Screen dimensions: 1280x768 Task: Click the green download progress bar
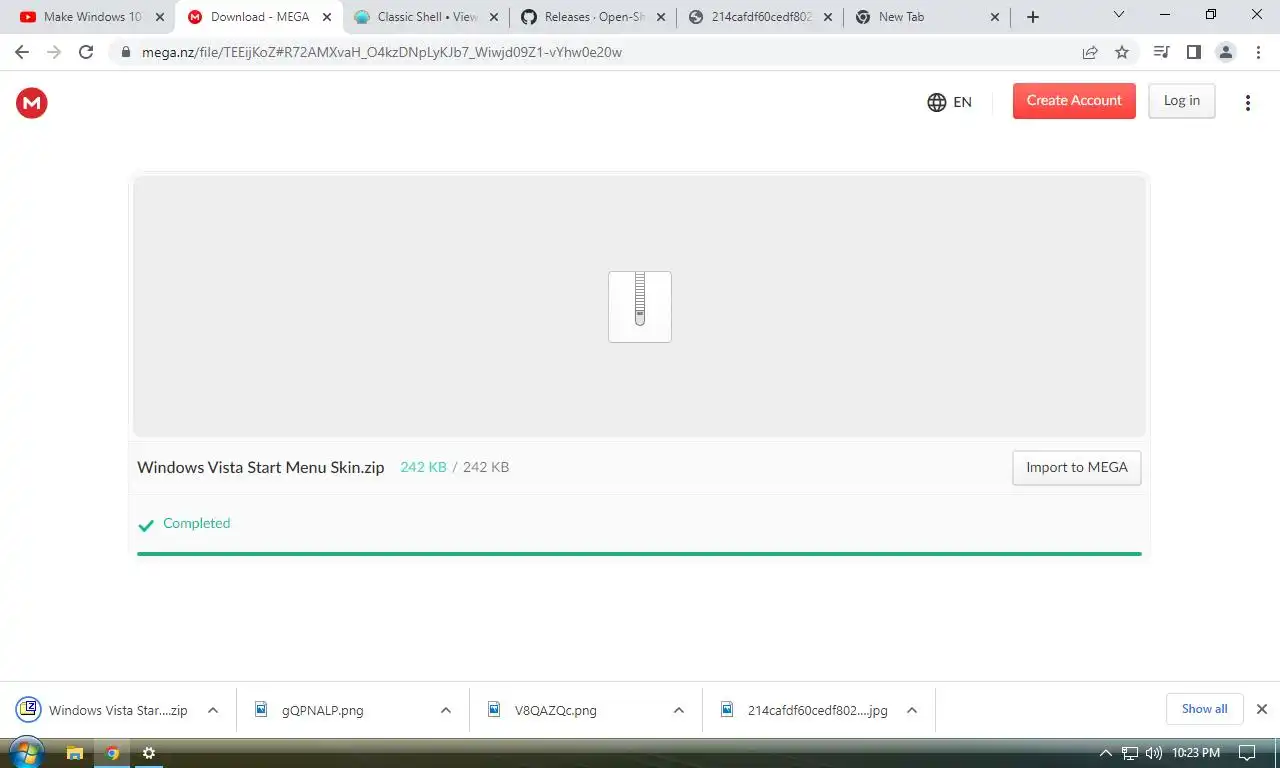pyautogui.click(x=639, y=553)
